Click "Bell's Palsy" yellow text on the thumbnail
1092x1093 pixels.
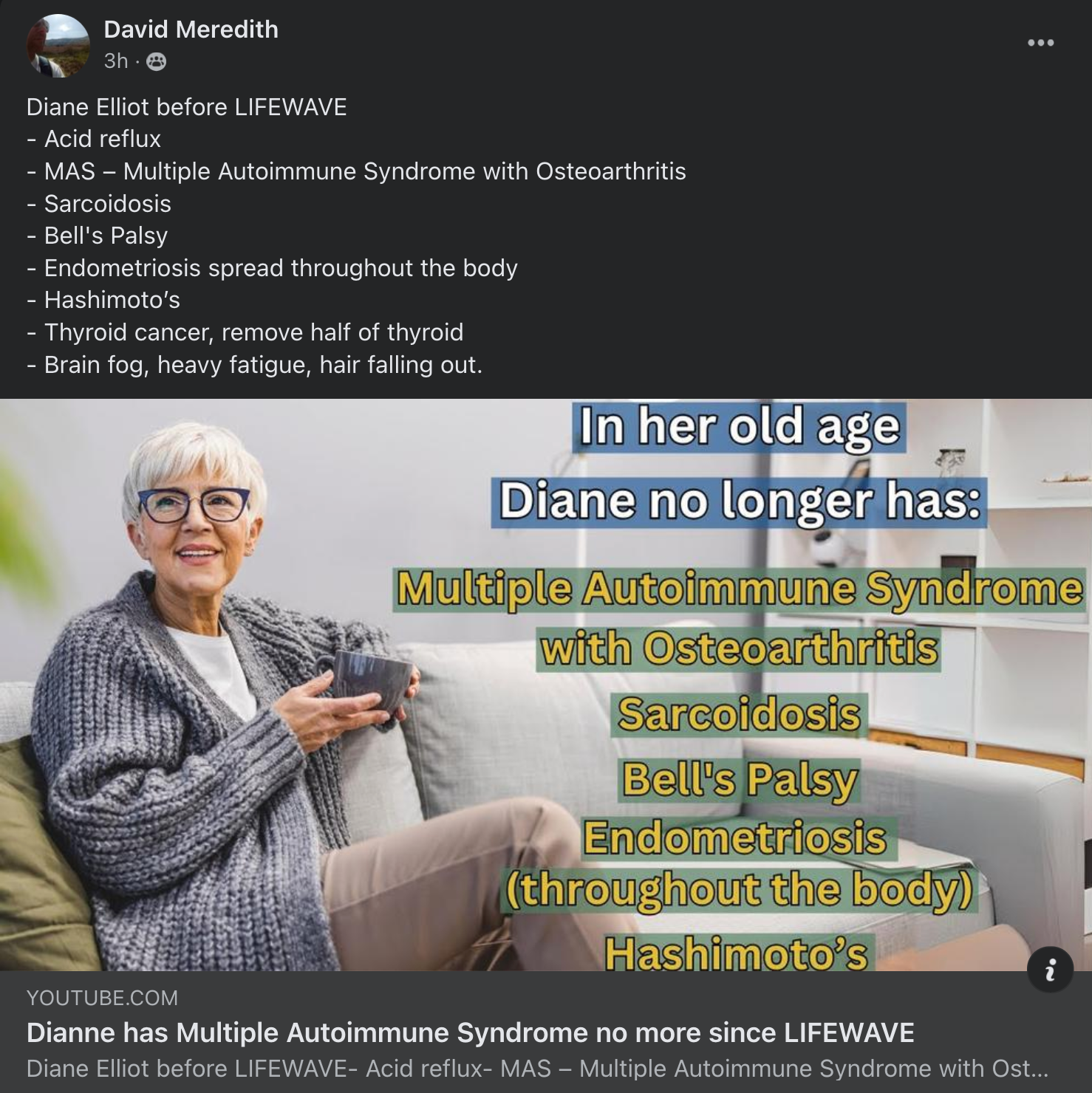[740, 780]
